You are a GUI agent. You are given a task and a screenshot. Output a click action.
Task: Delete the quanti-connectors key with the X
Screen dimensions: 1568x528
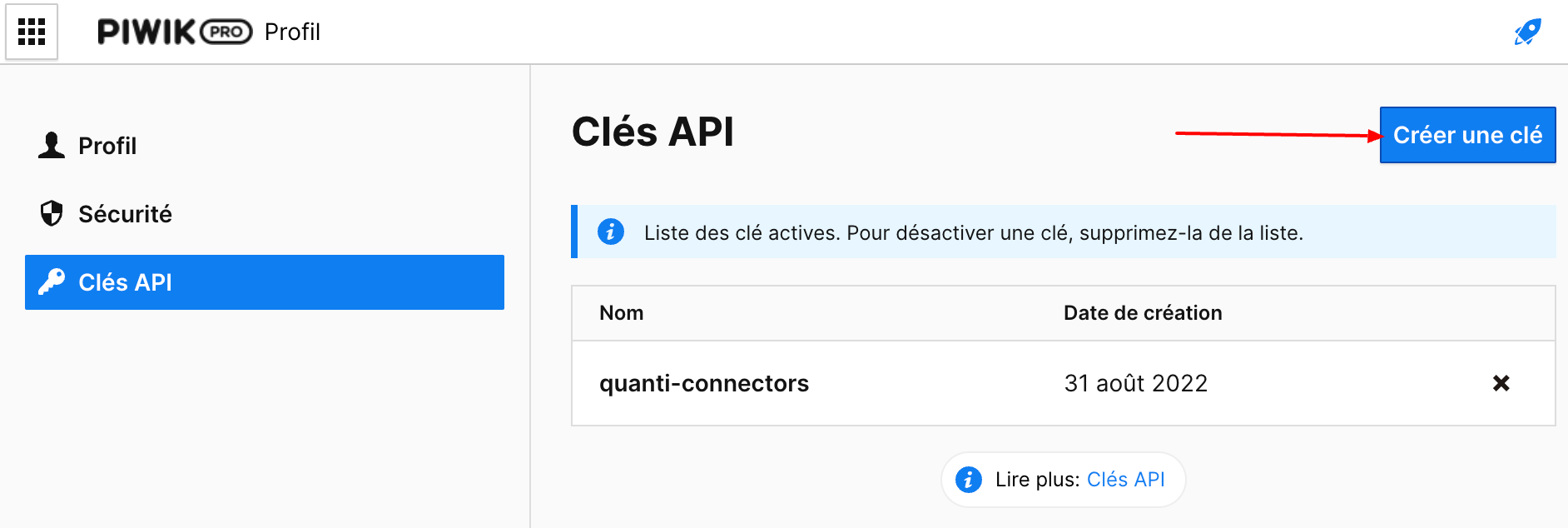pos(1501,383)
